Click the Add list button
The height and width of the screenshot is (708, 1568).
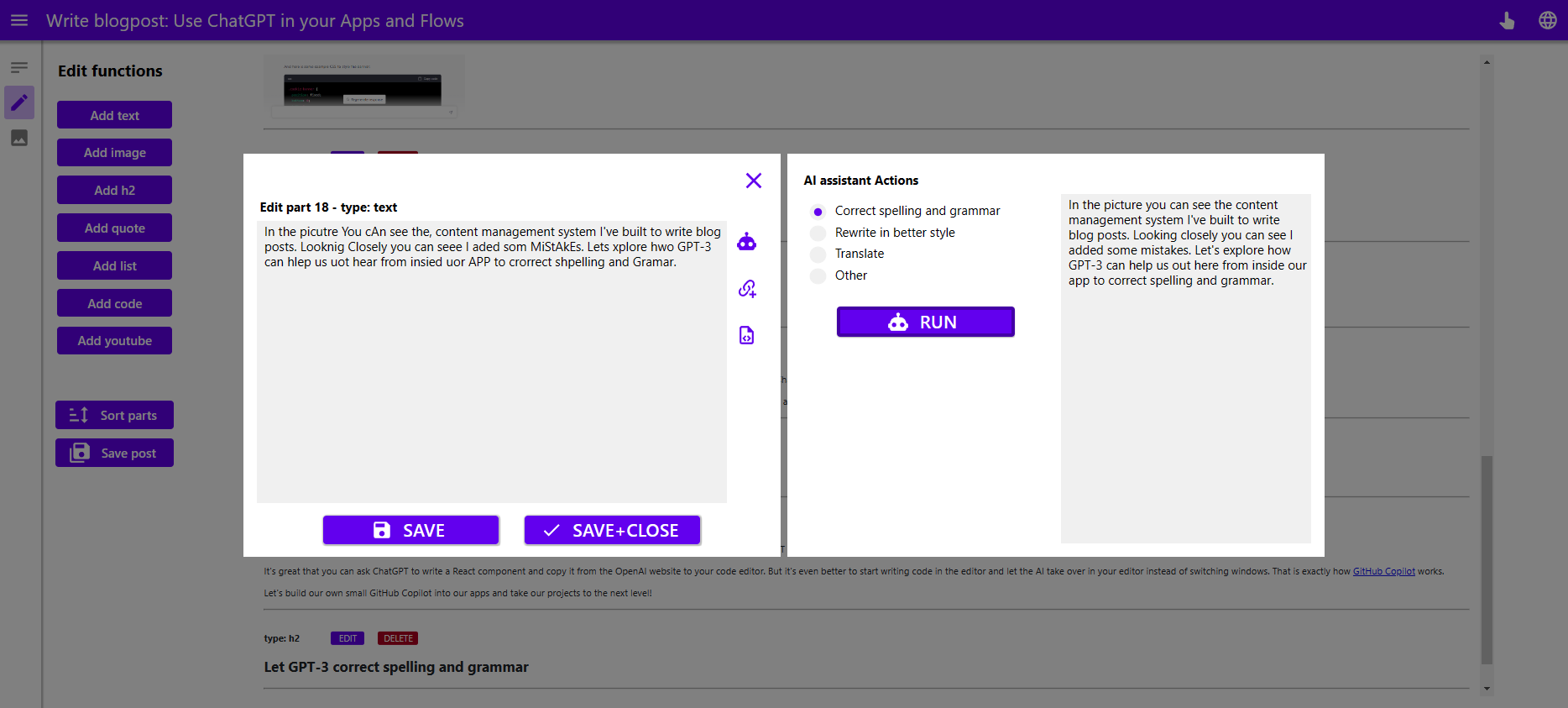115,265
